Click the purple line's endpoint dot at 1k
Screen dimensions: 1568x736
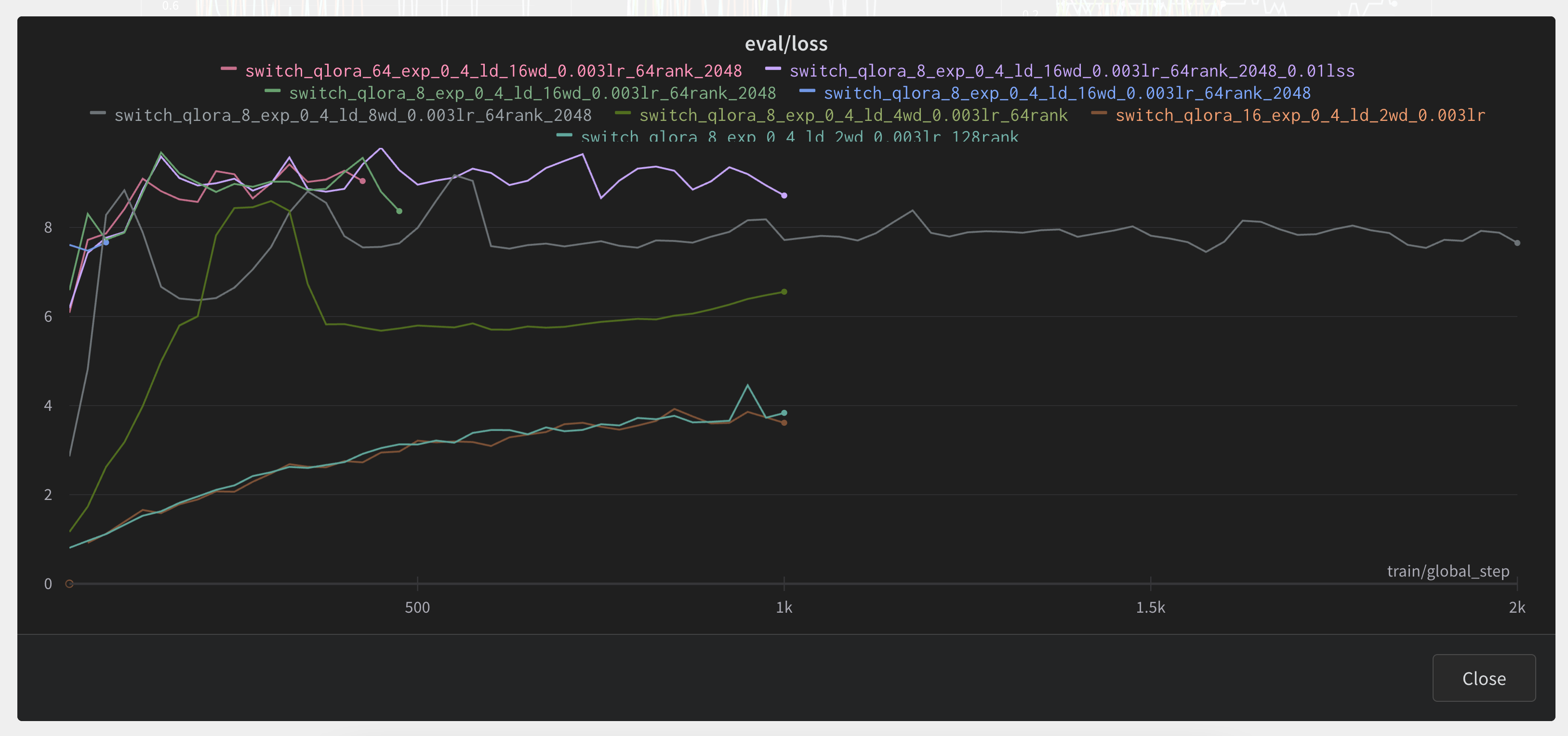(x=784, y=195)
